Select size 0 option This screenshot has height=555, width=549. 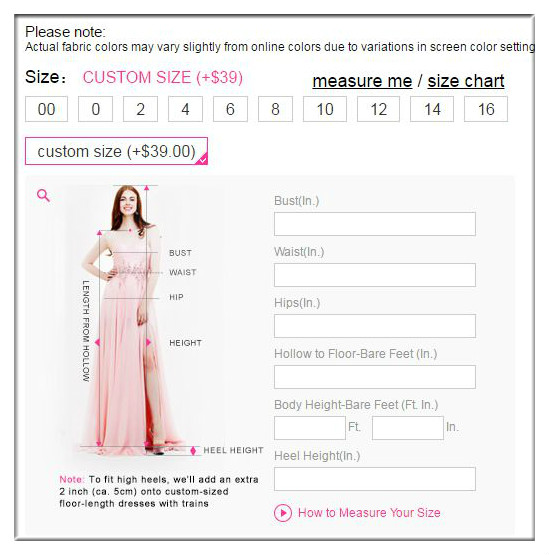point(96,109)
